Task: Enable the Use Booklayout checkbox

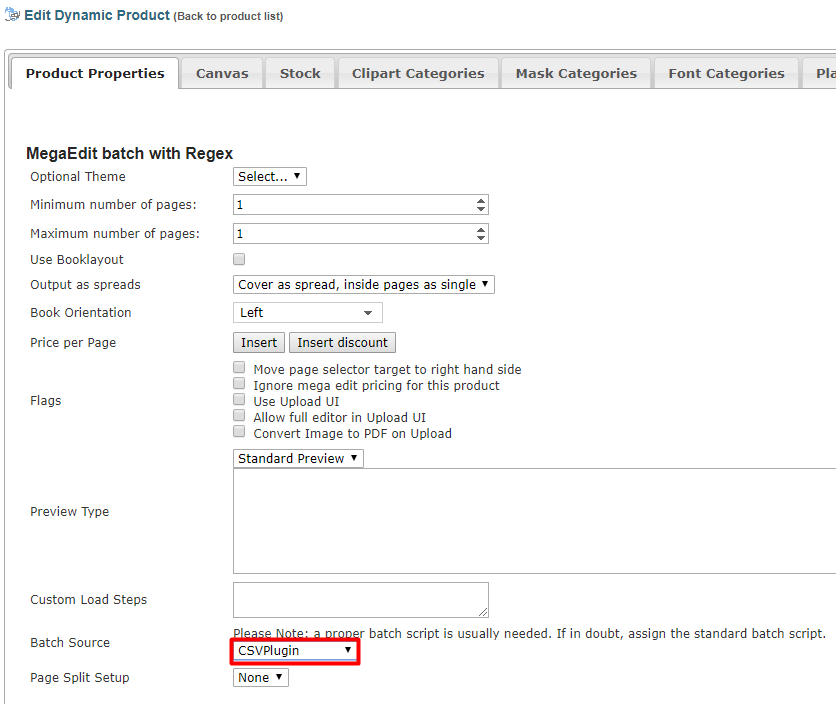Action: [238, 258]
